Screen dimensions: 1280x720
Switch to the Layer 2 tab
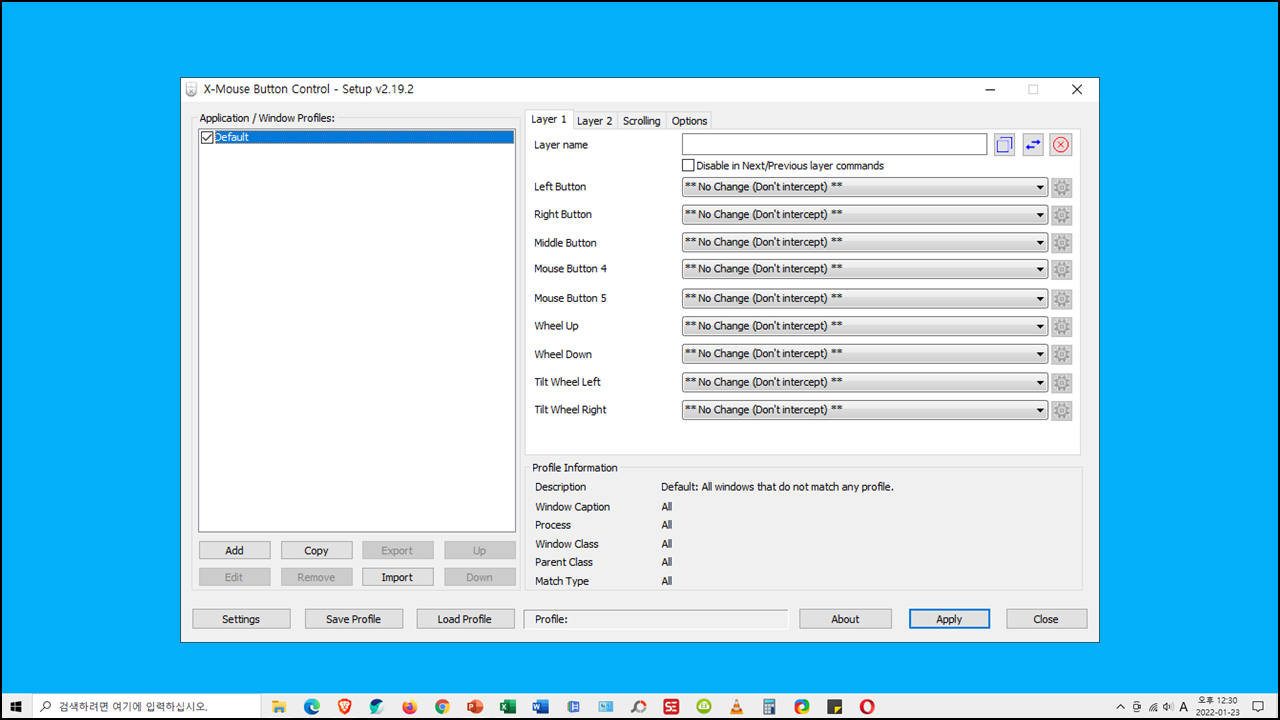click(595, 121)
